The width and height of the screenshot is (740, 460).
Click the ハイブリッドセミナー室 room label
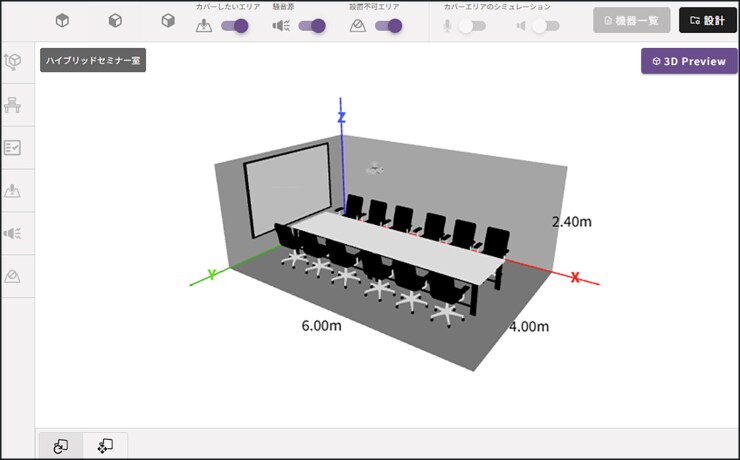point(93,61)
